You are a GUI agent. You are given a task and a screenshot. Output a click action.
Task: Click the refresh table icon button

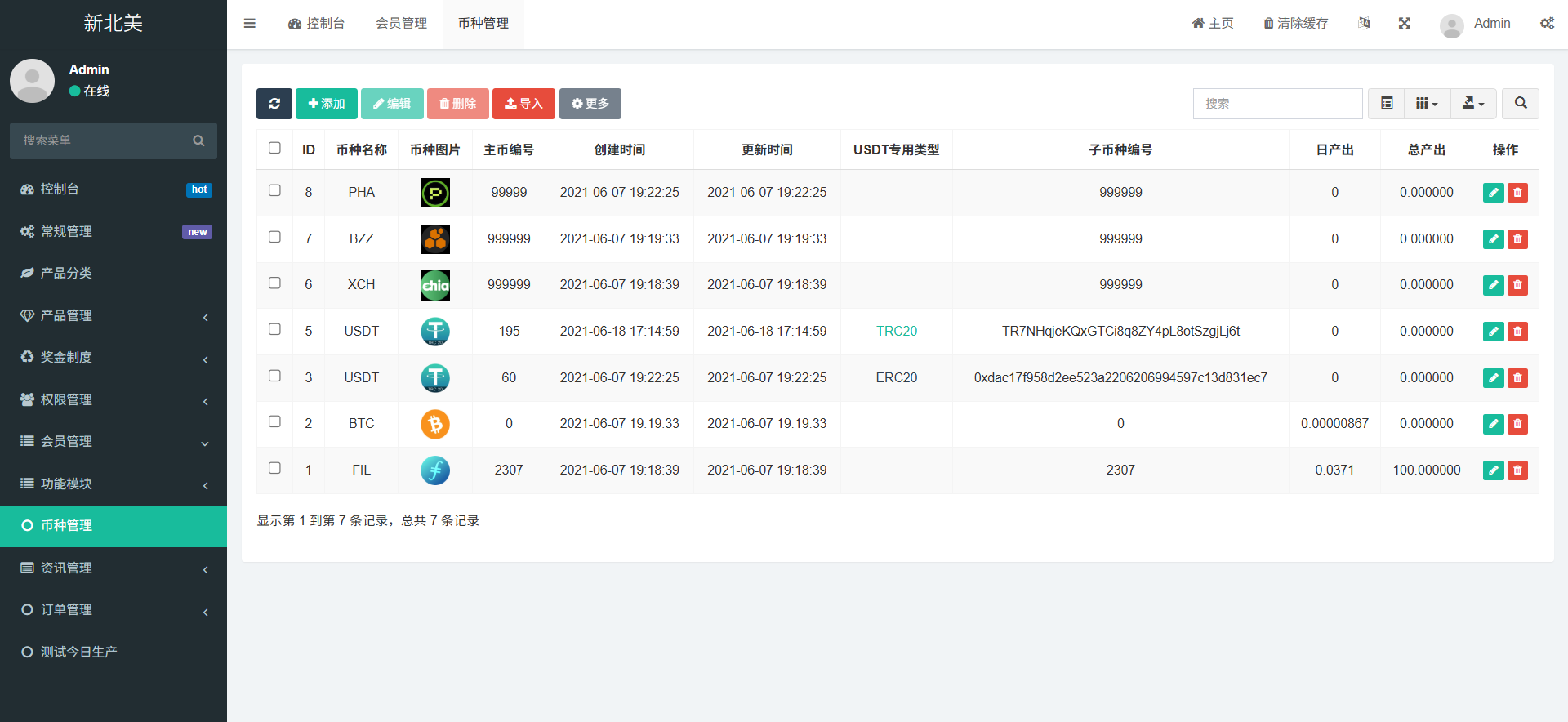[x=274, y=104]
